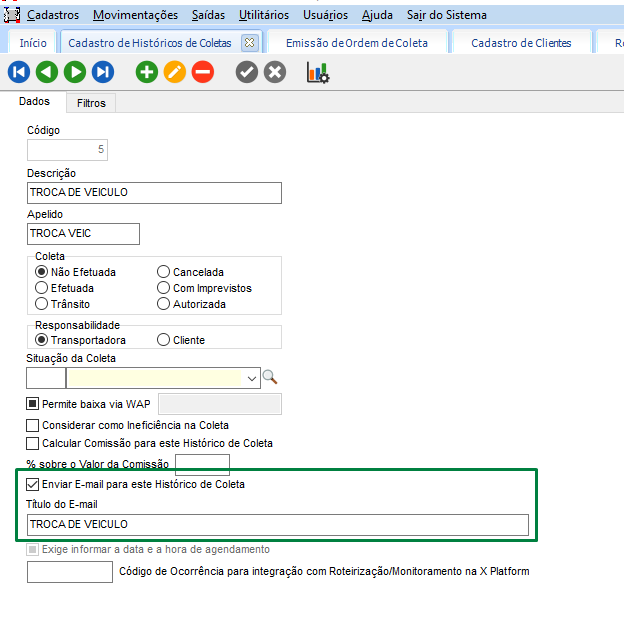Viewport: 624px width, 627px height.
Task: Select the Cadastro de Históricos de Coletas tab
Action: click(150, 43)
